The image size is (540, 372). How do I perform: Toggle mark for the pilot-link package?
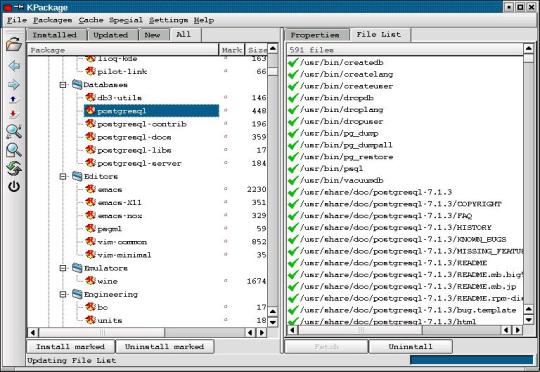[226, 71]
